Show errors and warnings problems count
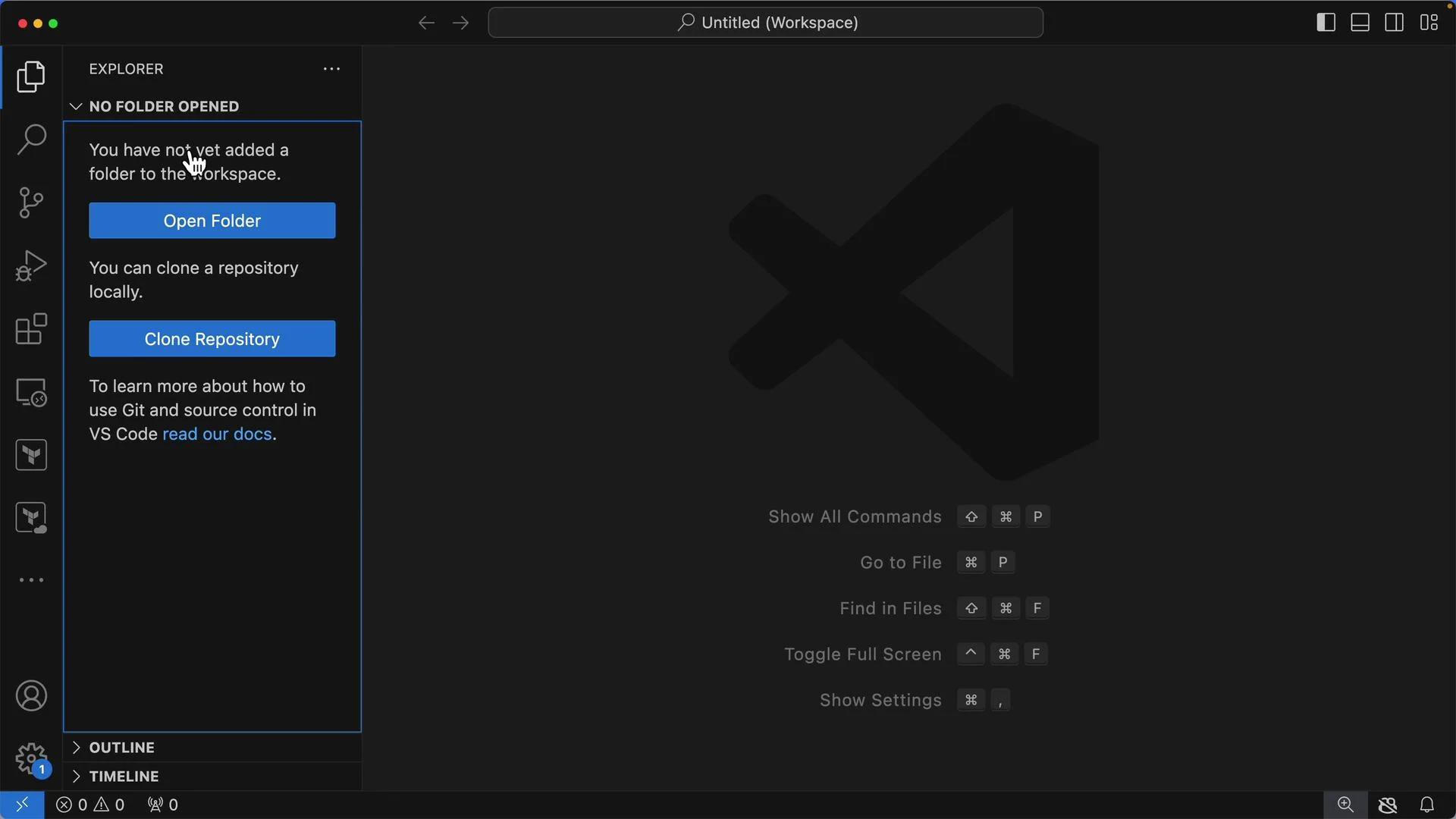Screen dimensions: 1456x819 [x=90, y=805]
